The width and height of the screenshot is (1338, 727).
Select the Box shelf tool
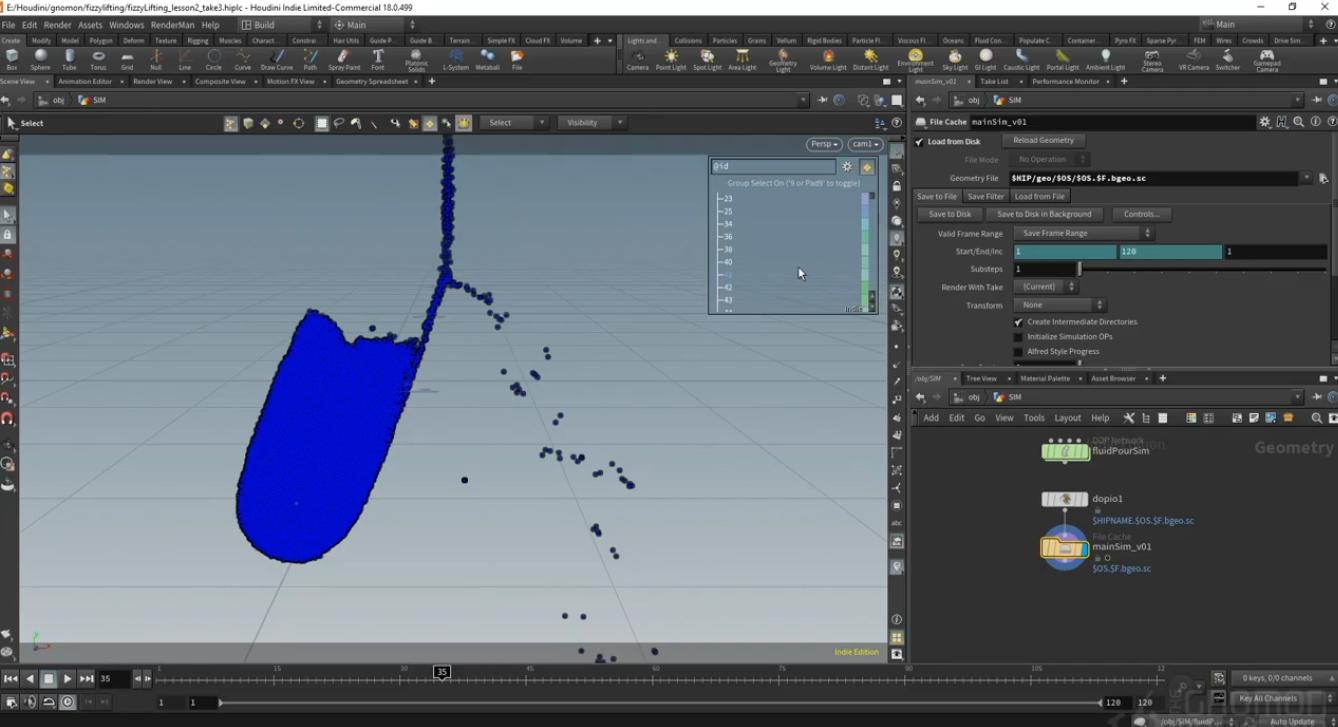[12, 60]
